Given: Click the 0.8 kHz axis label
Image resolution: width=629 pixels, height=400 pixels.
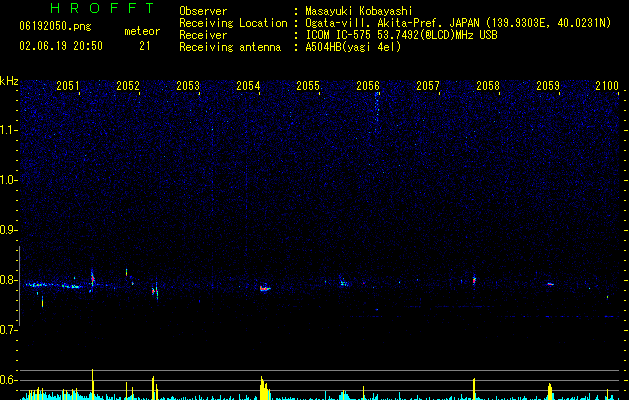Looking at the screenshot, I should (x=9, y=280).
